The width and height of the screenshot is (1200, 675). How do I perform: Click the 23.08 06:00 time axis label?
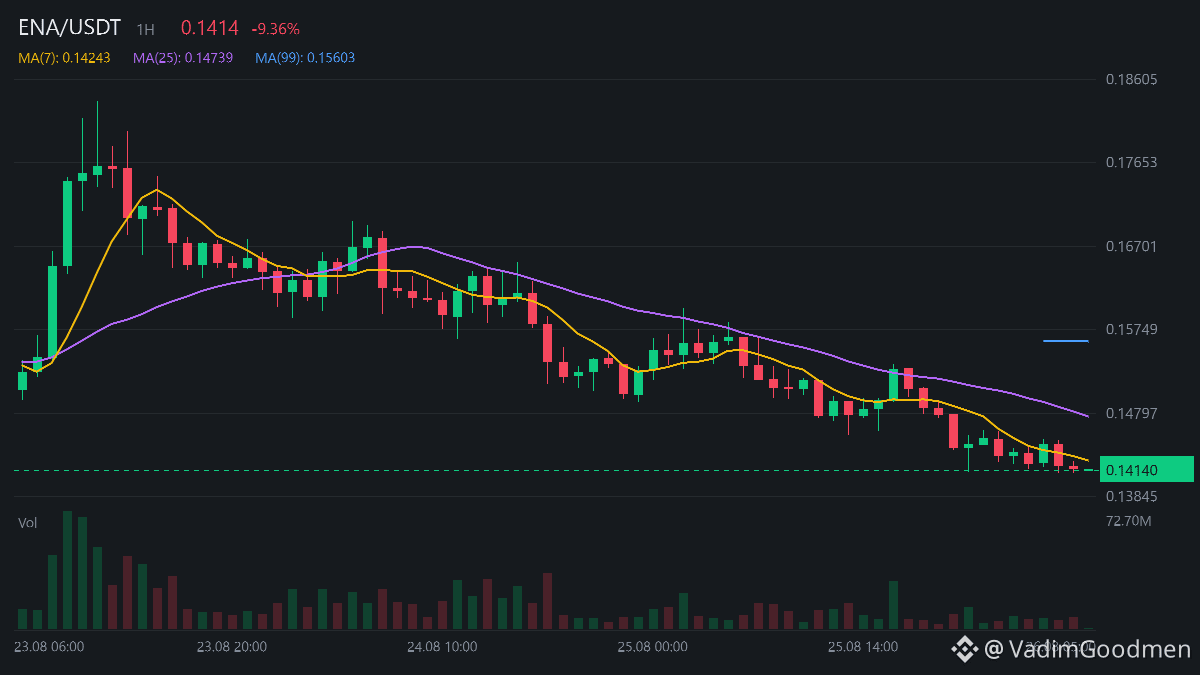[x=50, y=647]
